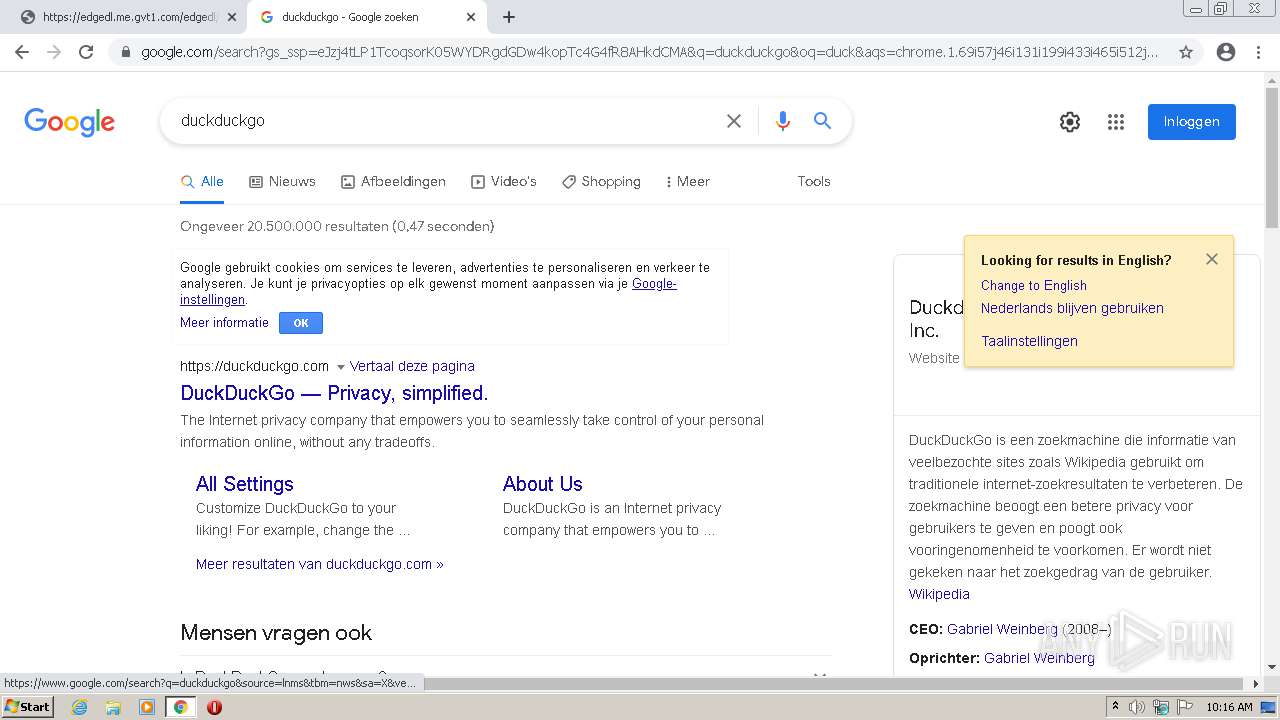Open DuckDuckGo — Privacy, simplified result
Screen dimensions: 1280x720
pyautogui.click(x=334, y=393)
